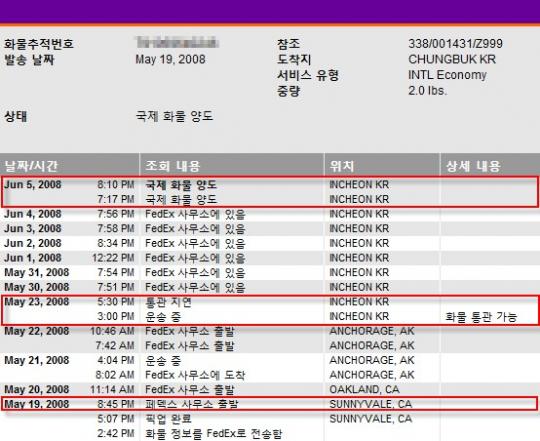
Task: Click the OAKLAND, CA location cell
Action: click(x=364, y=389)
